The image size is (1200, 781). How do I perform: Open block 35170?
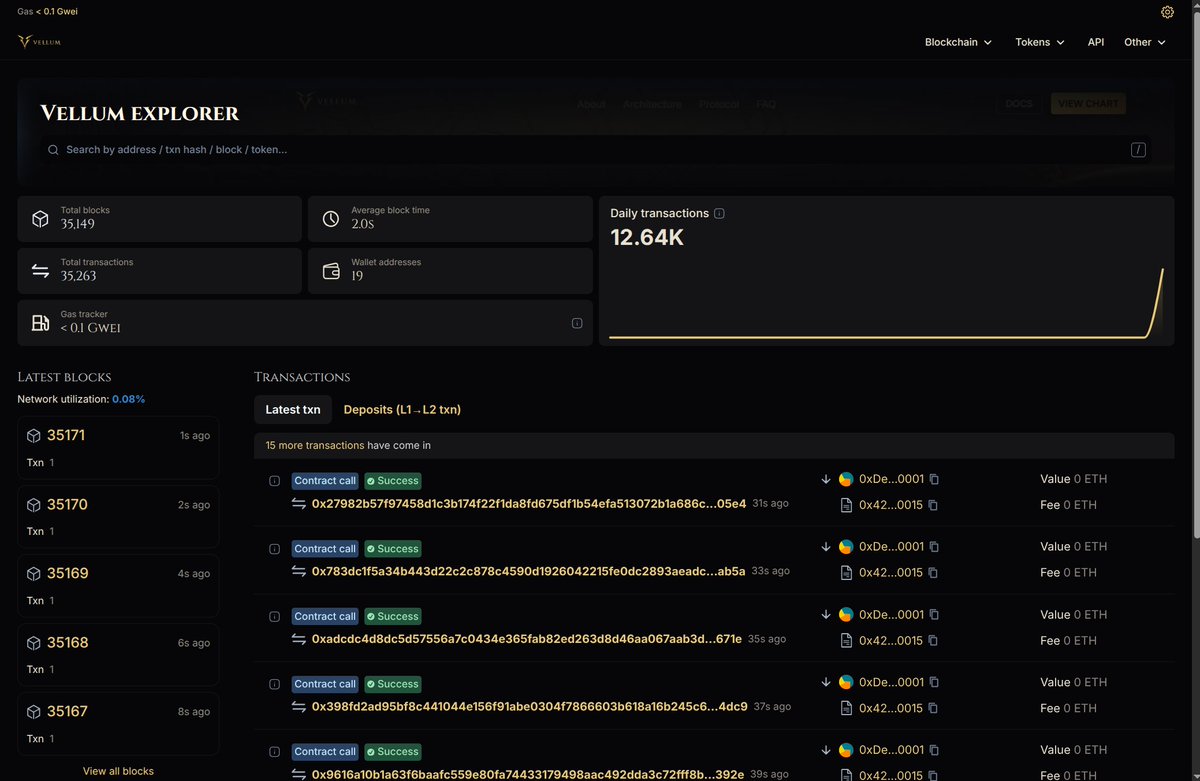point(67,505)
